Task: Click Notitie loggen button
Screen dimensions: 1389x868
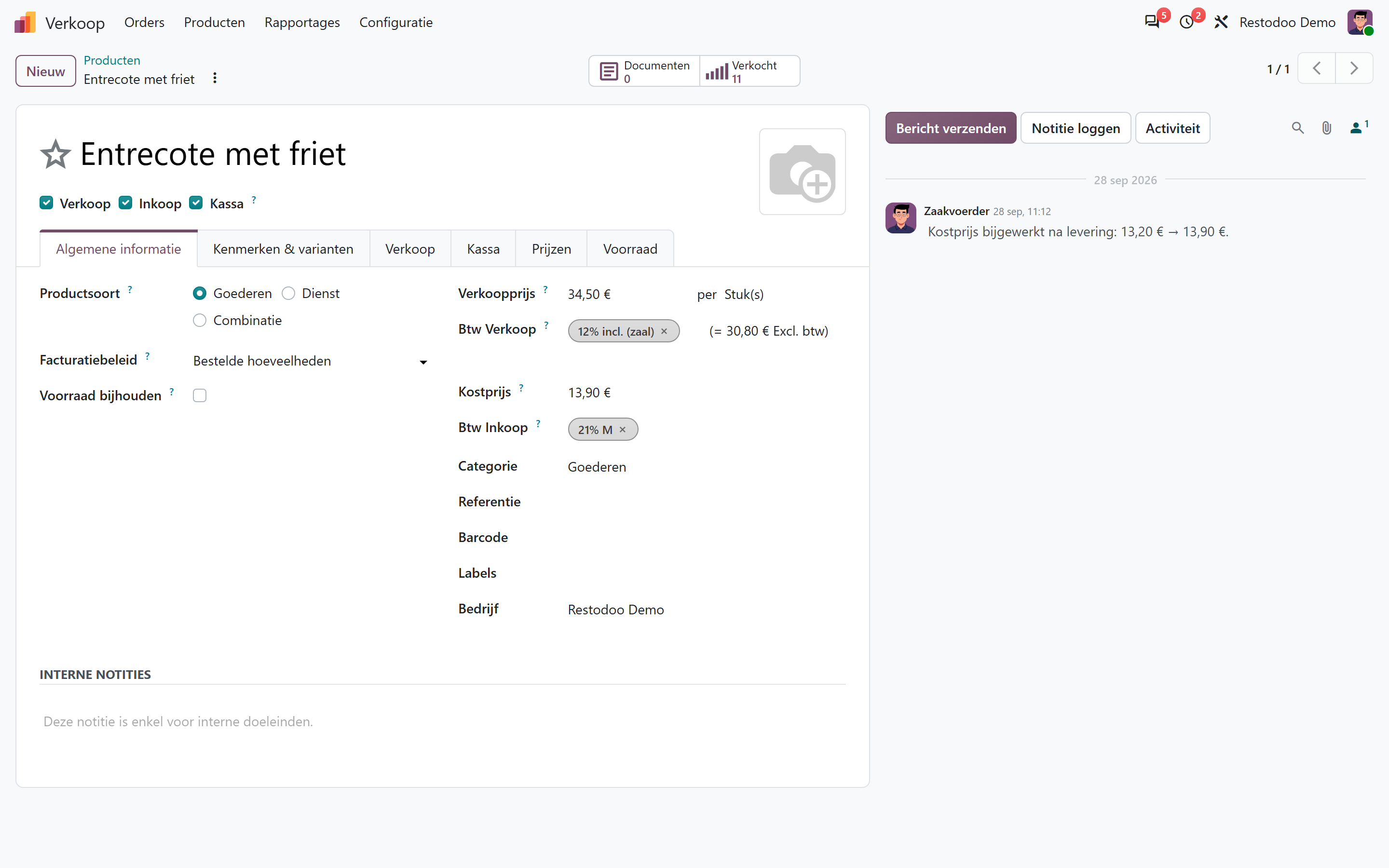Action: (x=1076, y=128)
